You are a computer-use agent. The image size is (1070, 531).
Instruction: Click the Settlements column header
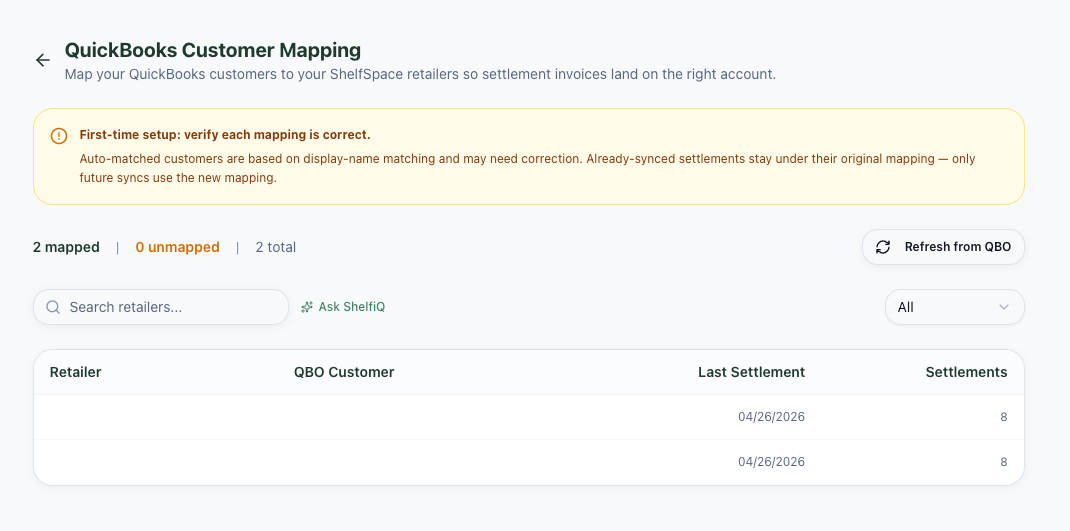click(x=966, y=372)
